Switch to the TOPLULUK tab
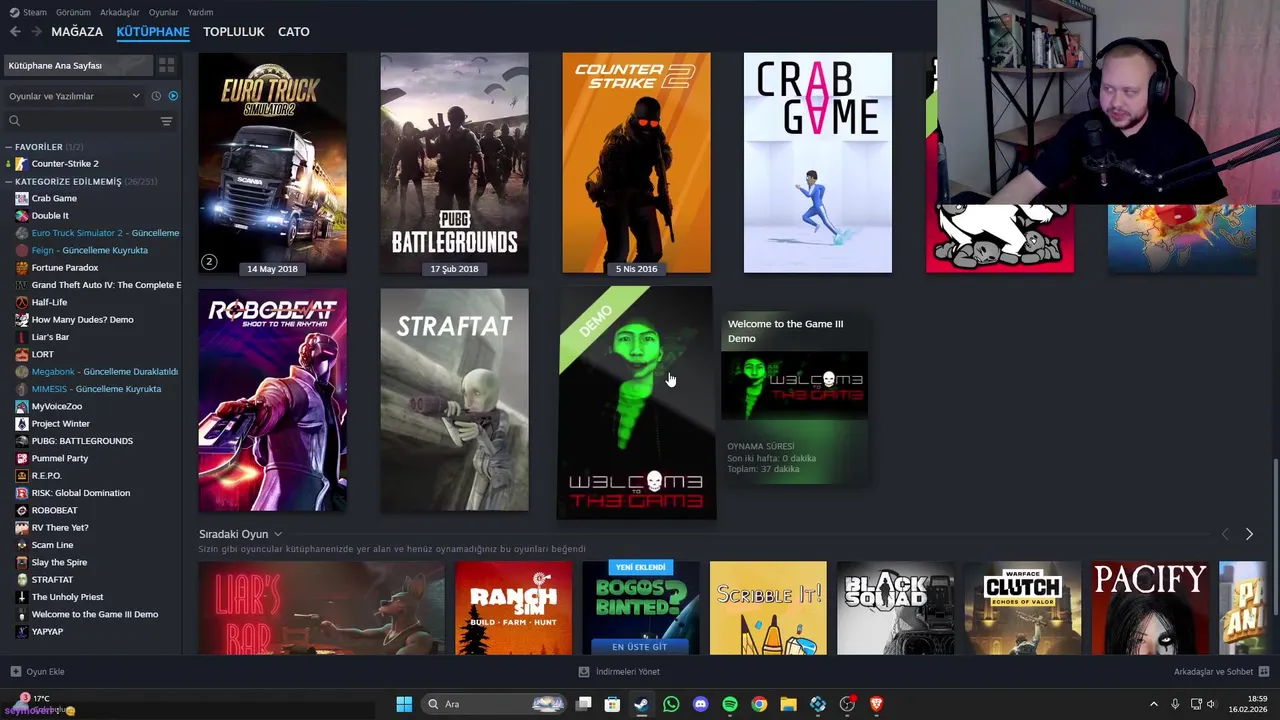 click(x=234, y=32)
